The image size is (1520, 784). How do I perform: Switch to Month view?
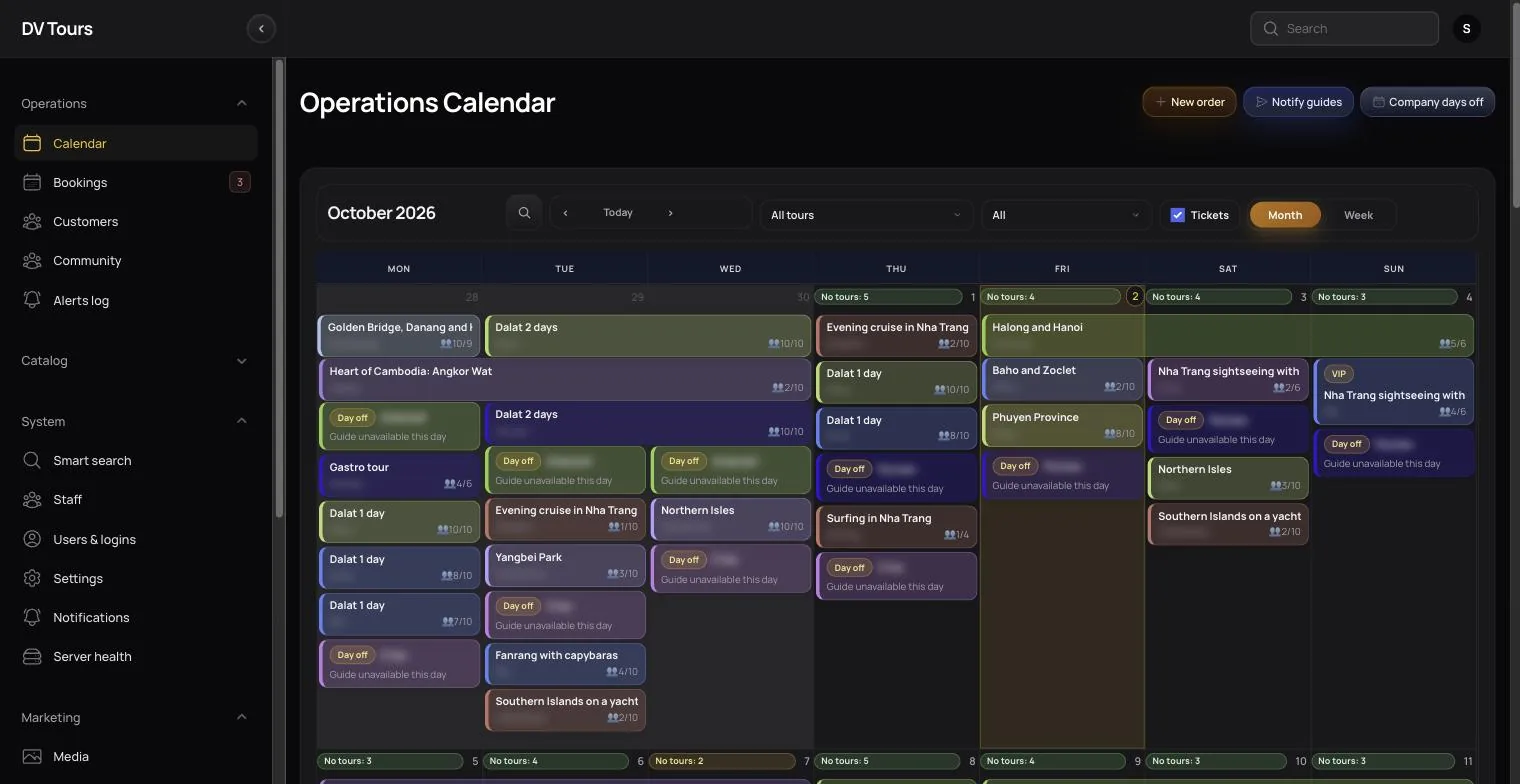[x=1285, y=215]
